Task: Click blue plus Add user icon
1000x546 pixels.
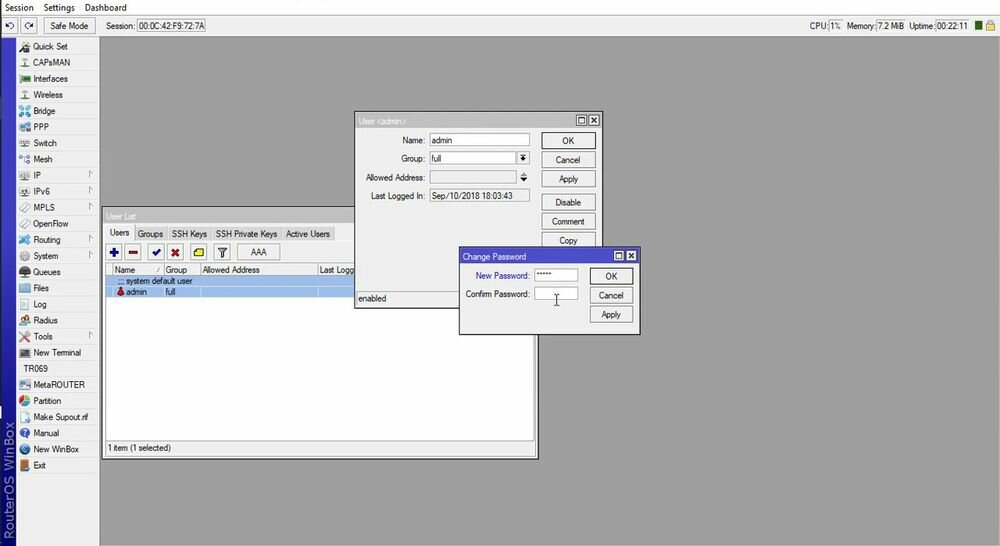Action: click(114, 253)
